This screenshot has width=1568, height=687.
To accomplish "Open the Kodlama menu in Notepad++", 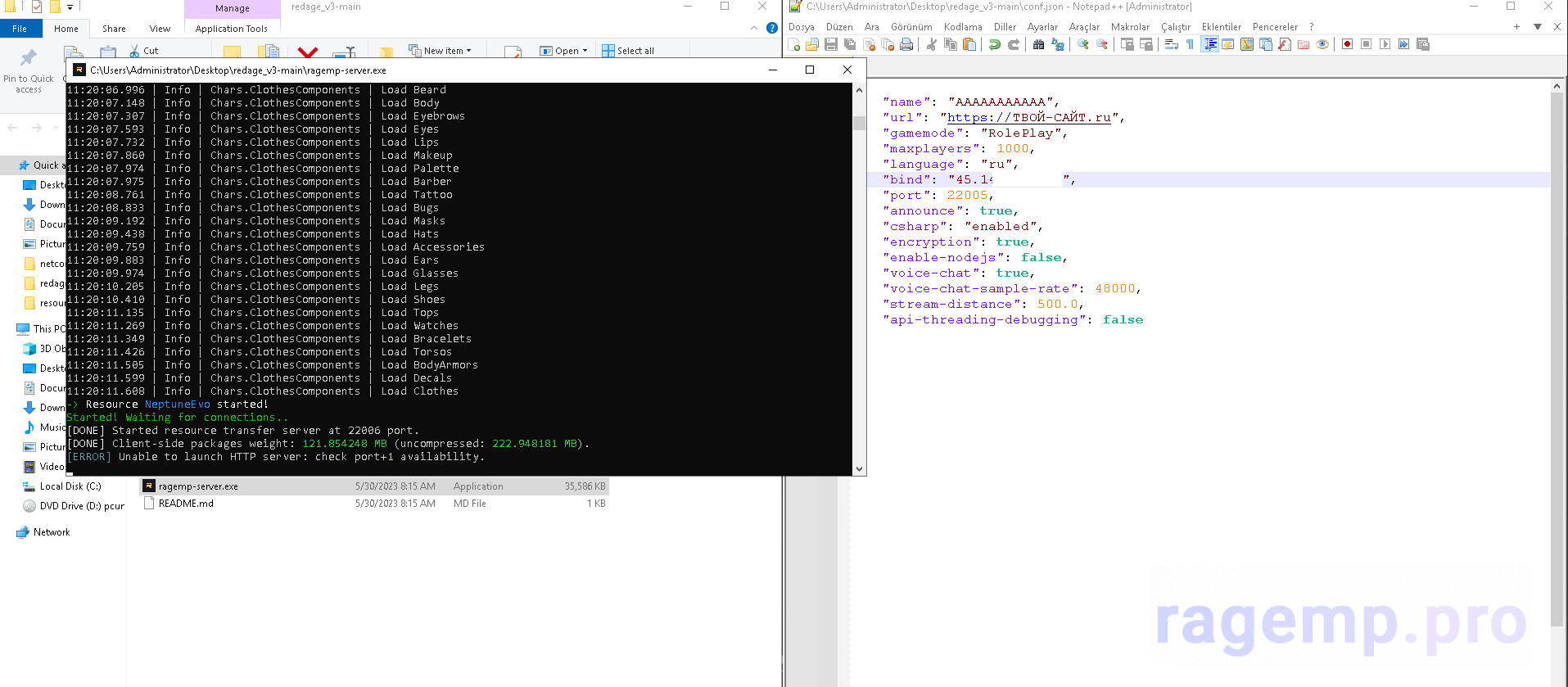I will 962,27.
